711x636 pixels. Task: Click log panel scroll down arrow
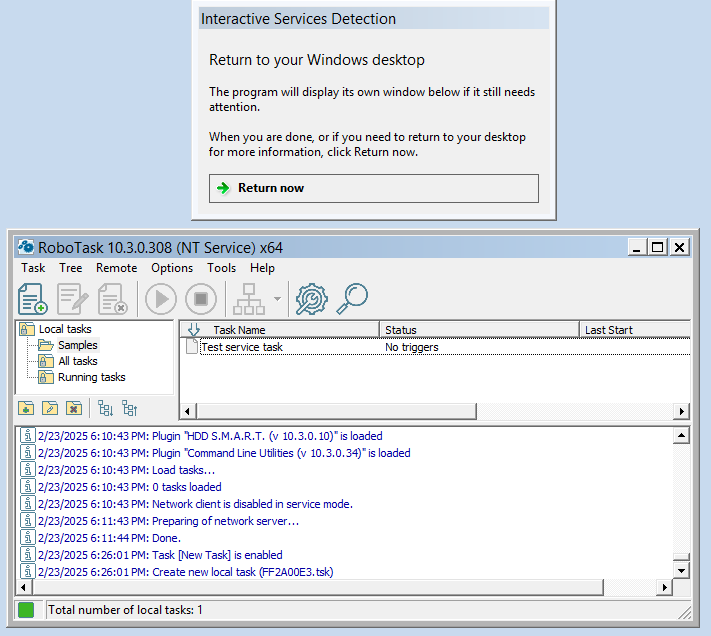[x=681, y=571]
